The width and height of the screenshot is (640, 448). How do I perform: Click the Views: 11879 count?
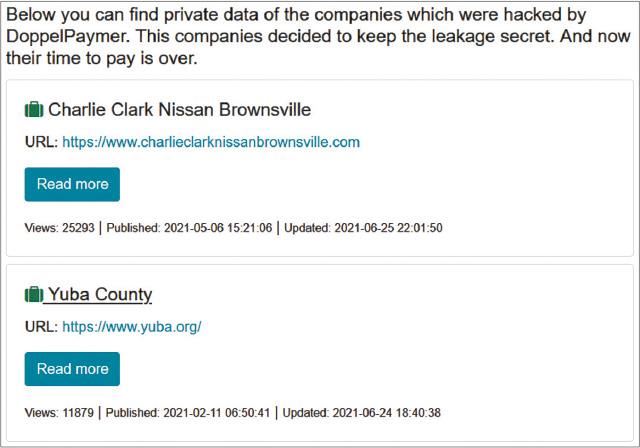pos(59,412)
